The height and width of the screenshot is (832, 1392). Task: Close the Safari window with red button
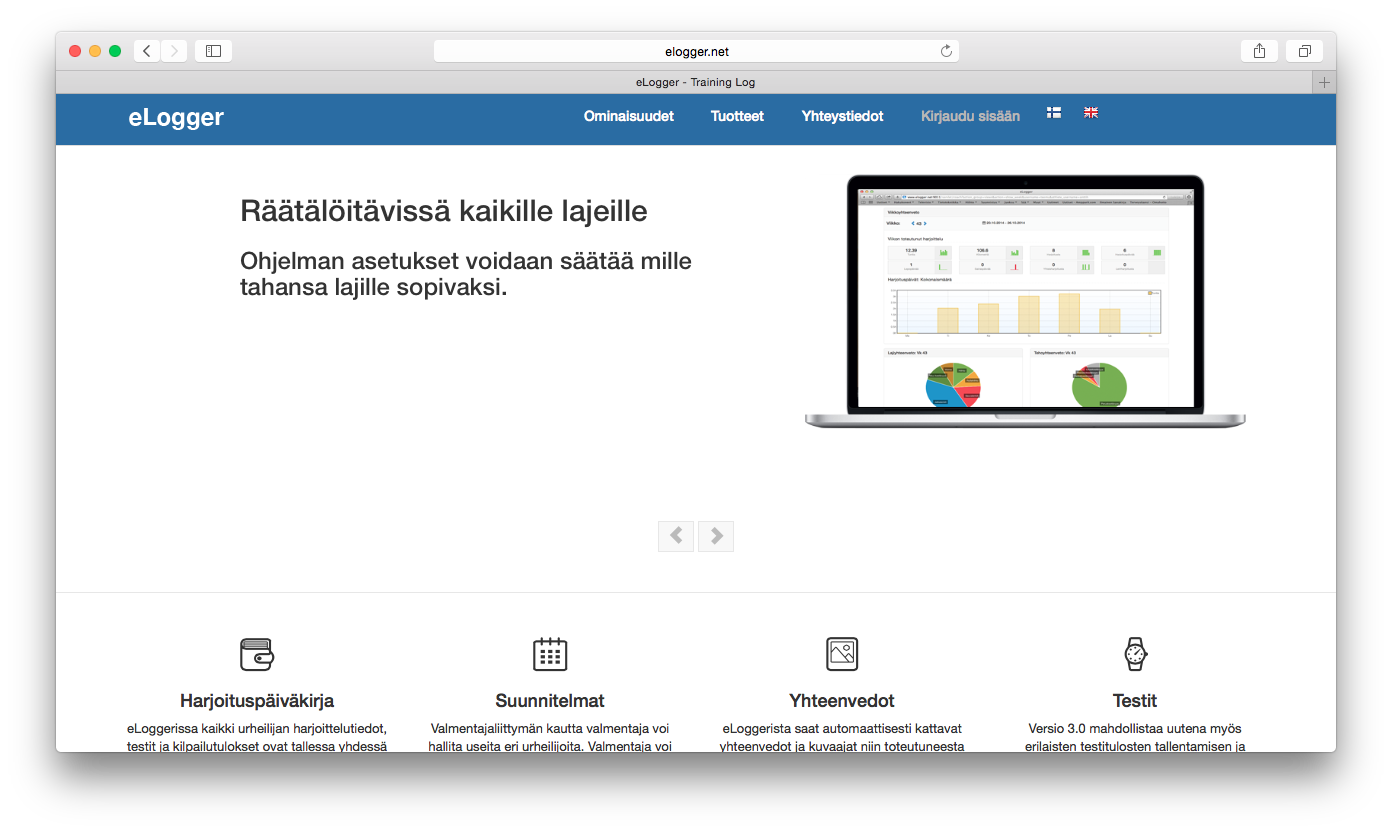coord(75,51)
